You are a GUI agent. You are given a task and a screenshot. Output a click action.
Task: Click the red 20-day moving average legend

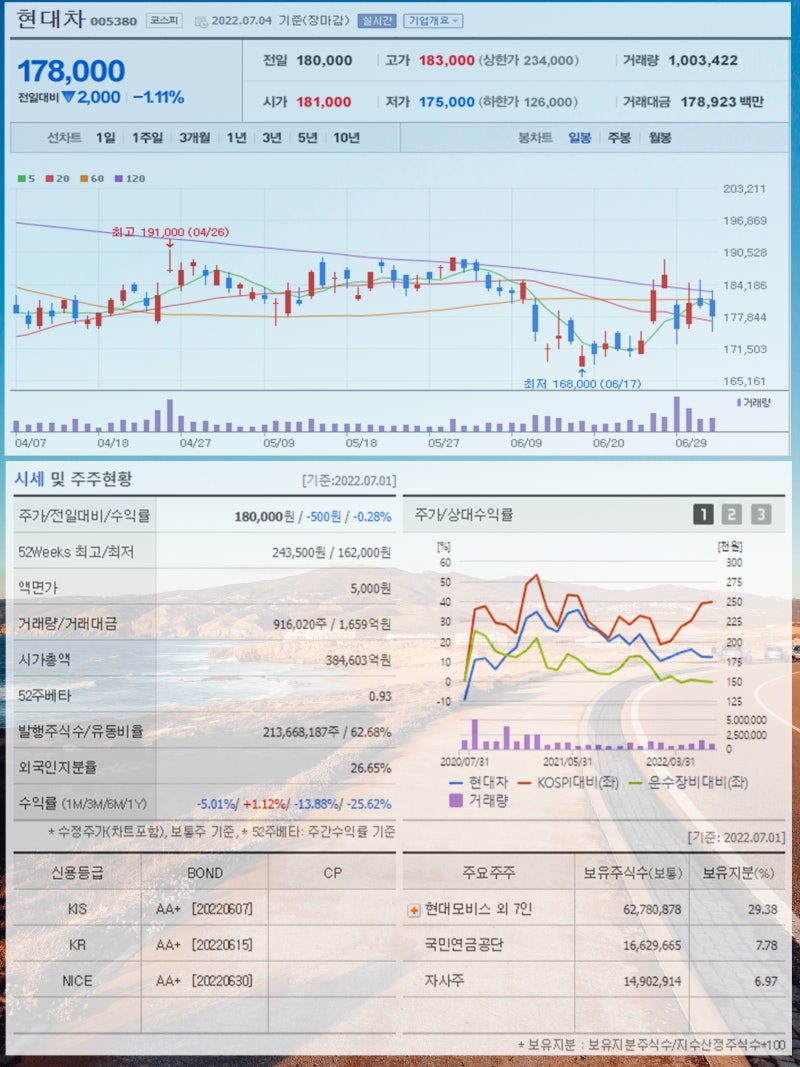coord(56,178)
